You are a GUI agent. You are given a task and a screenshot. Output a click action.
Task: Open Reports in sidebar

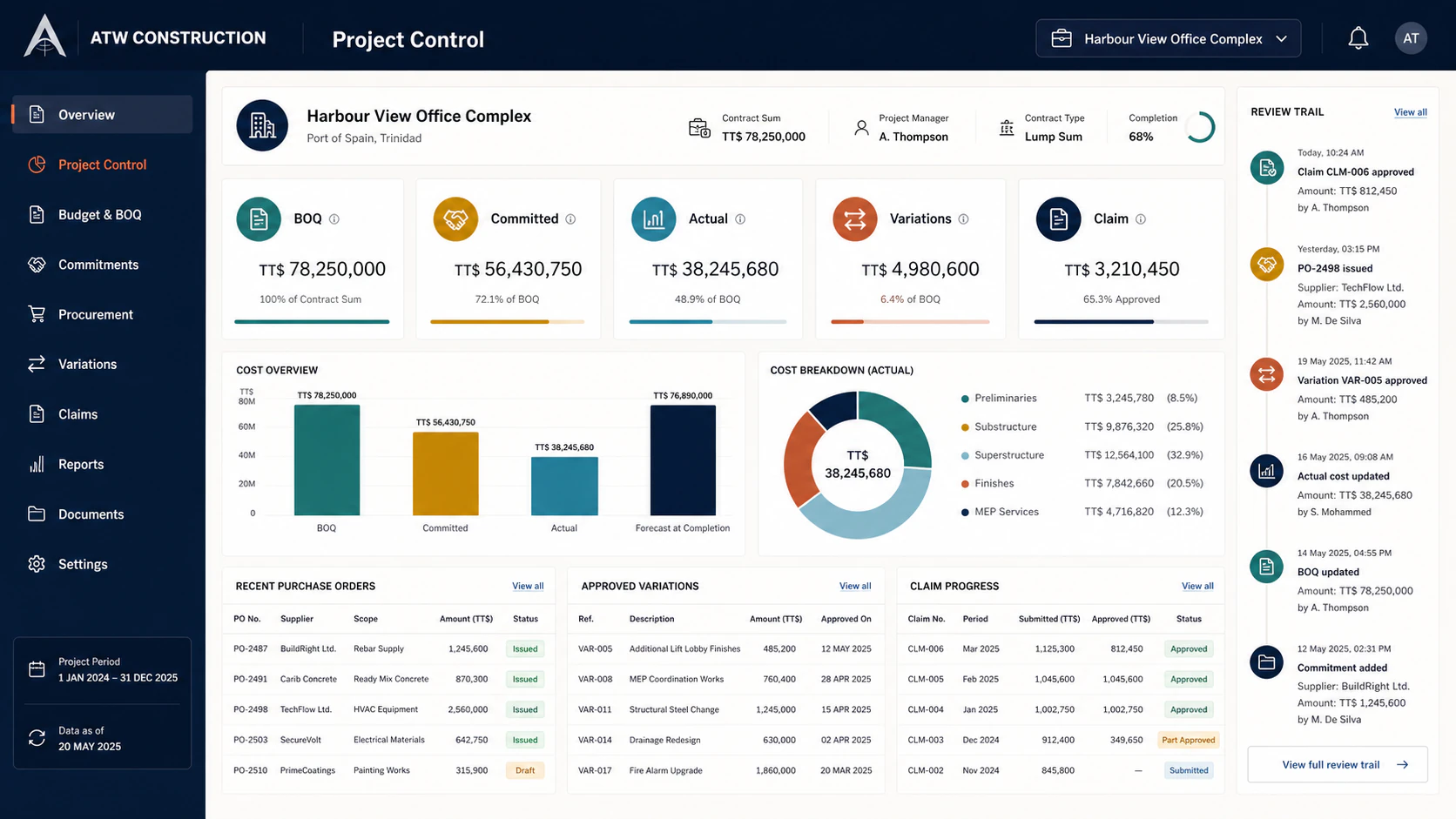[x=103, y=464]
